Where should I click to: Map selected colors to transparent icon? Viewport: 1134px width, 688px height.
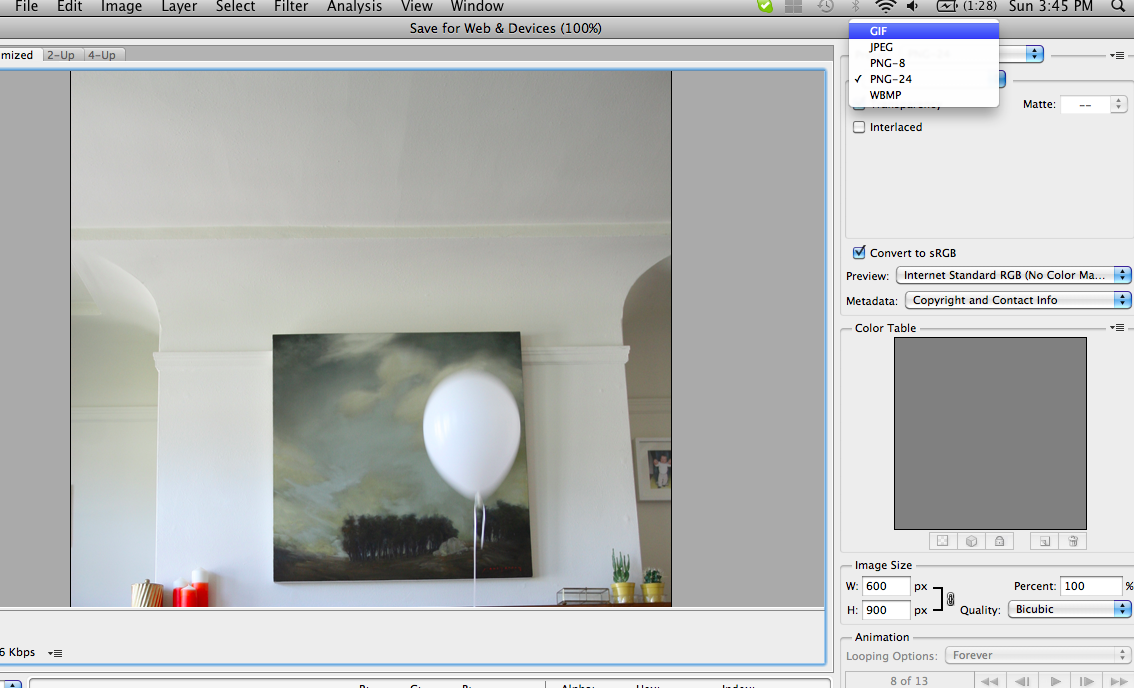click(943, 541)
